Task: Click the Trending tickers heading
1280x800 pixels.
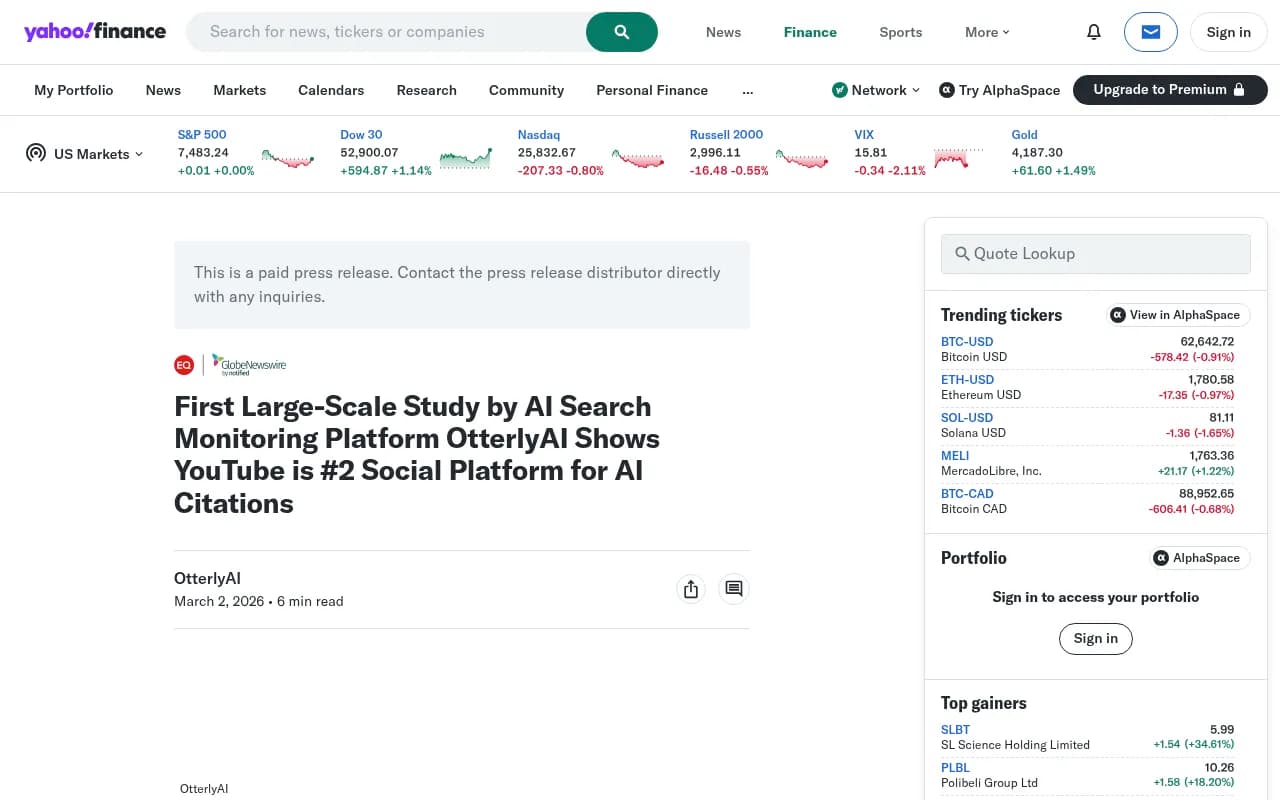Action: click(x=1001, y=315)
